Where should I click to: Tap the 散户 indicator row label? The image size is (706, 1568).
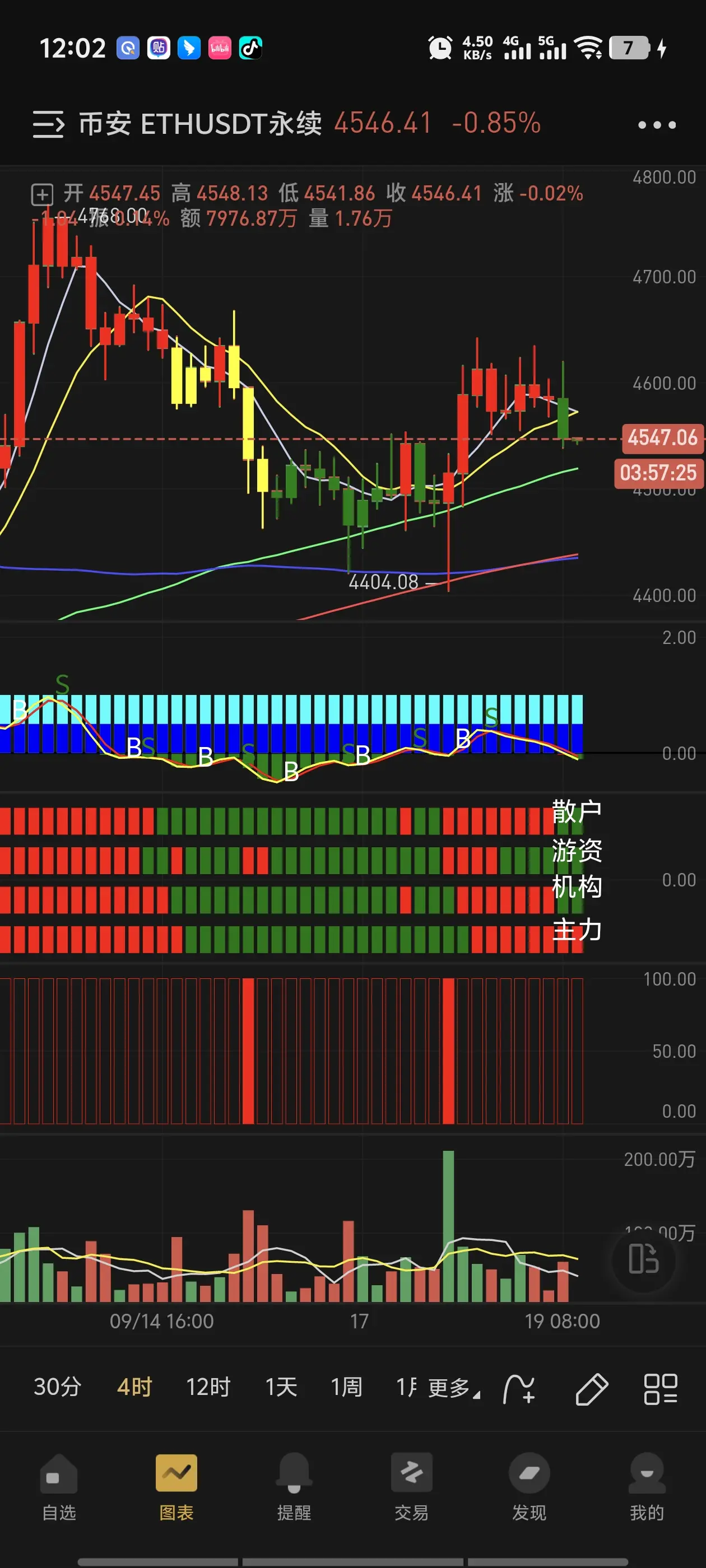(x=576, y=812)
